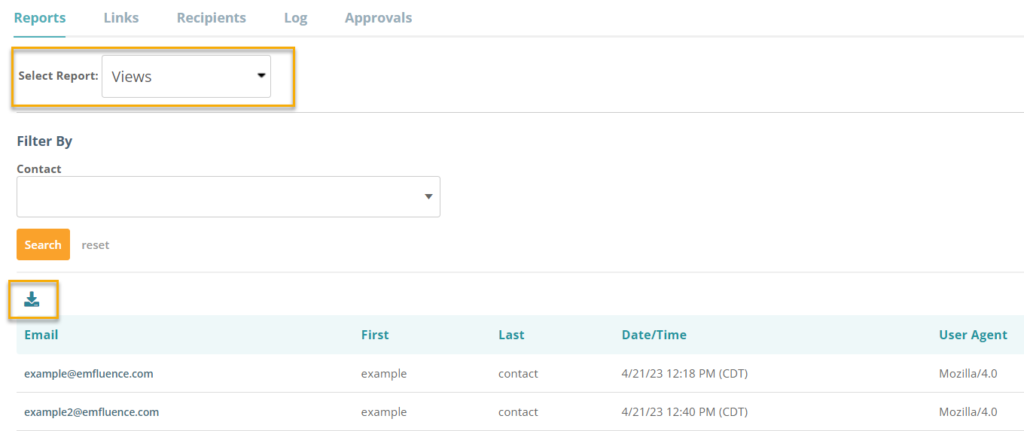1024x431 pixels.
Task: Go to the Log tab
Action: click(x=295, y=18)
